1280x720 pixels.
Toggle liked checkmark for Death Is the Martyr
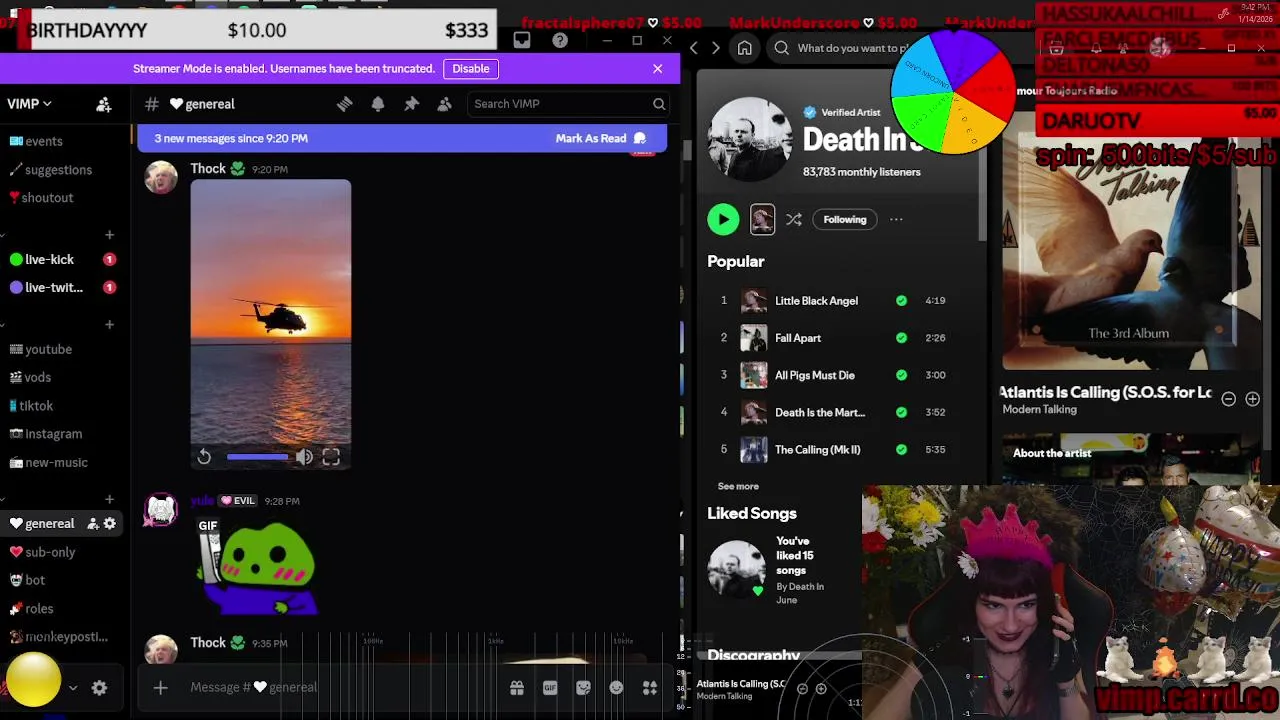click(901, 412)
